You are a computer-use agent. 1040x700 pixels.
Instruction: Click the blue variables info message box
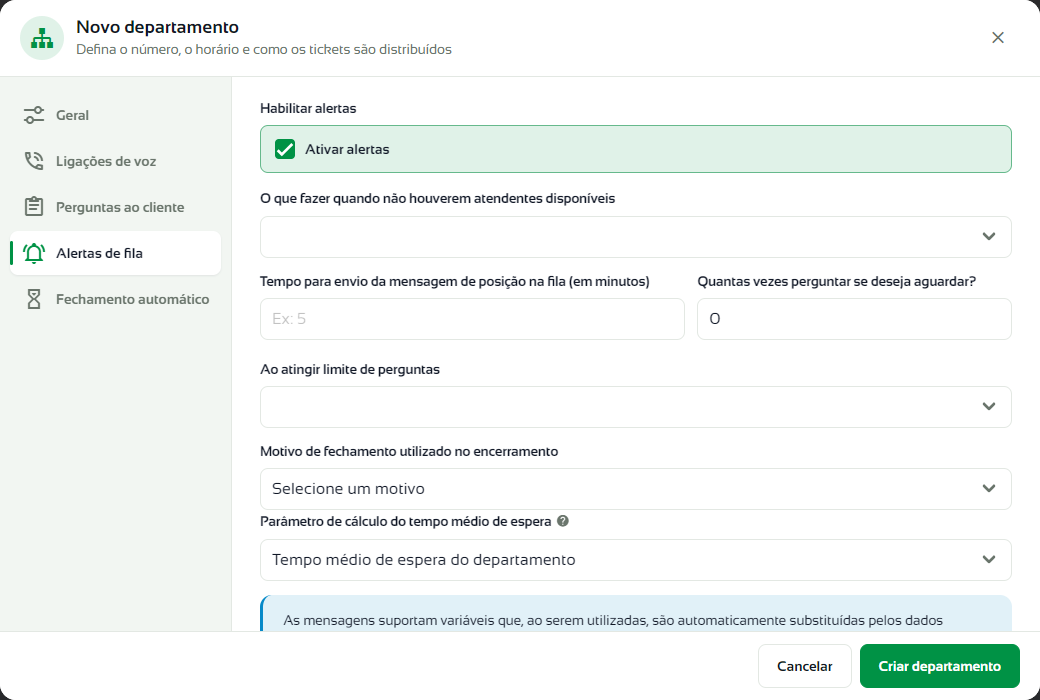tap(635, 614)
